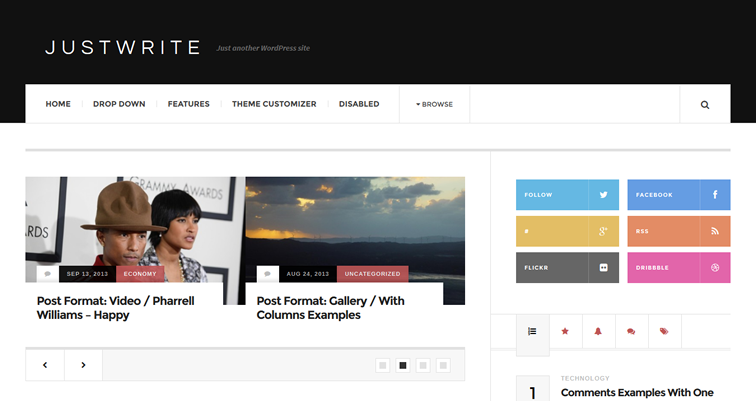The image size is (756, 401).
Task: Show the comments bubble tab in sidebar
Action: [x=631, y=330]
